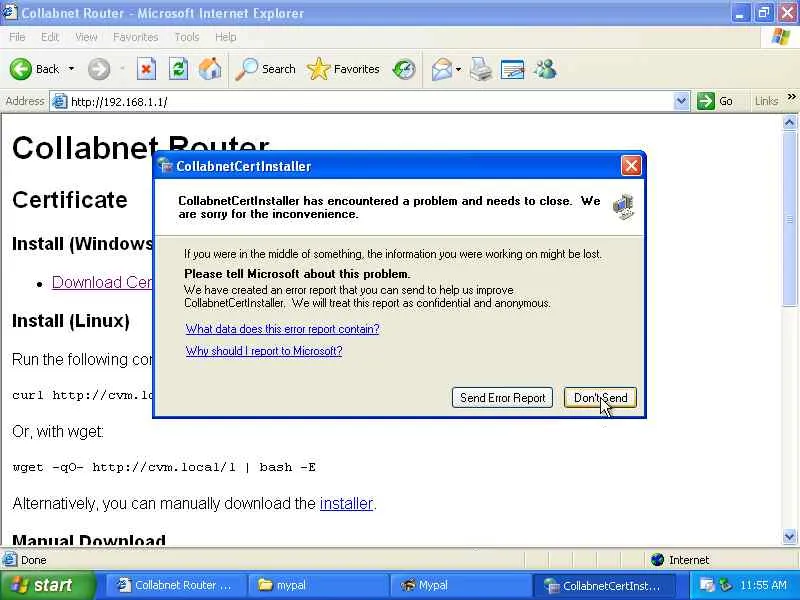
Task: Click the Windows flag logo icon
Action: click(x=781, y=37)
